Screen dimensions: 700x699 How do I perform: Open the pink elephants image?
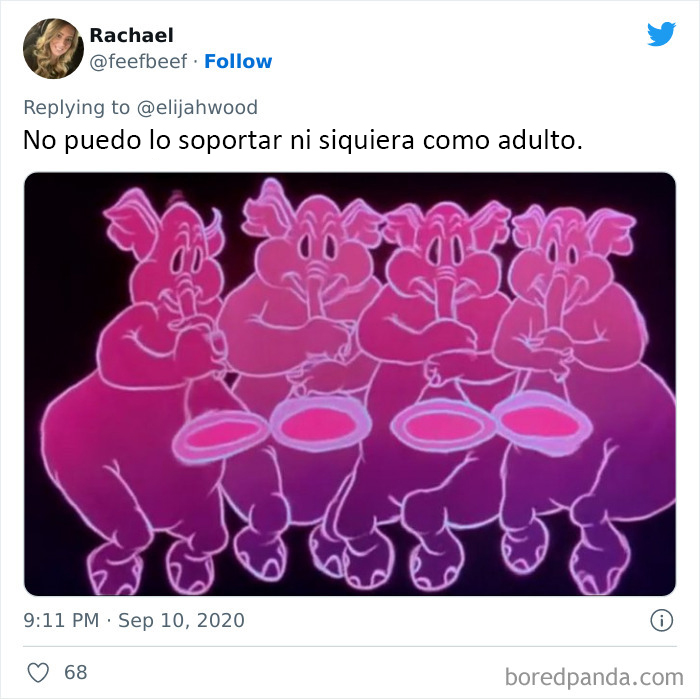point(350,384)
